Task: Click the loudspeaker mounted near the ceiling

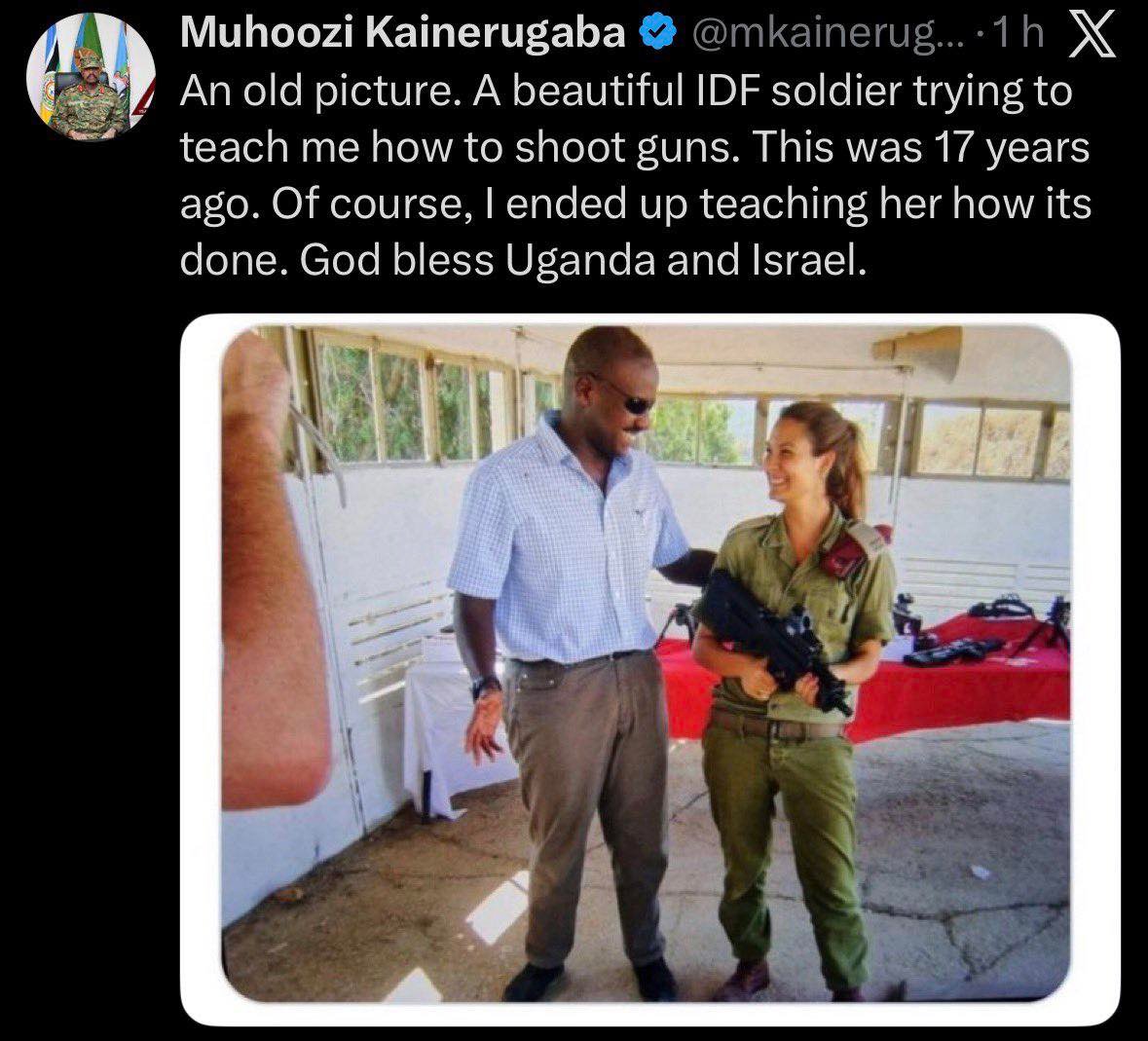Action: point(919,352)
